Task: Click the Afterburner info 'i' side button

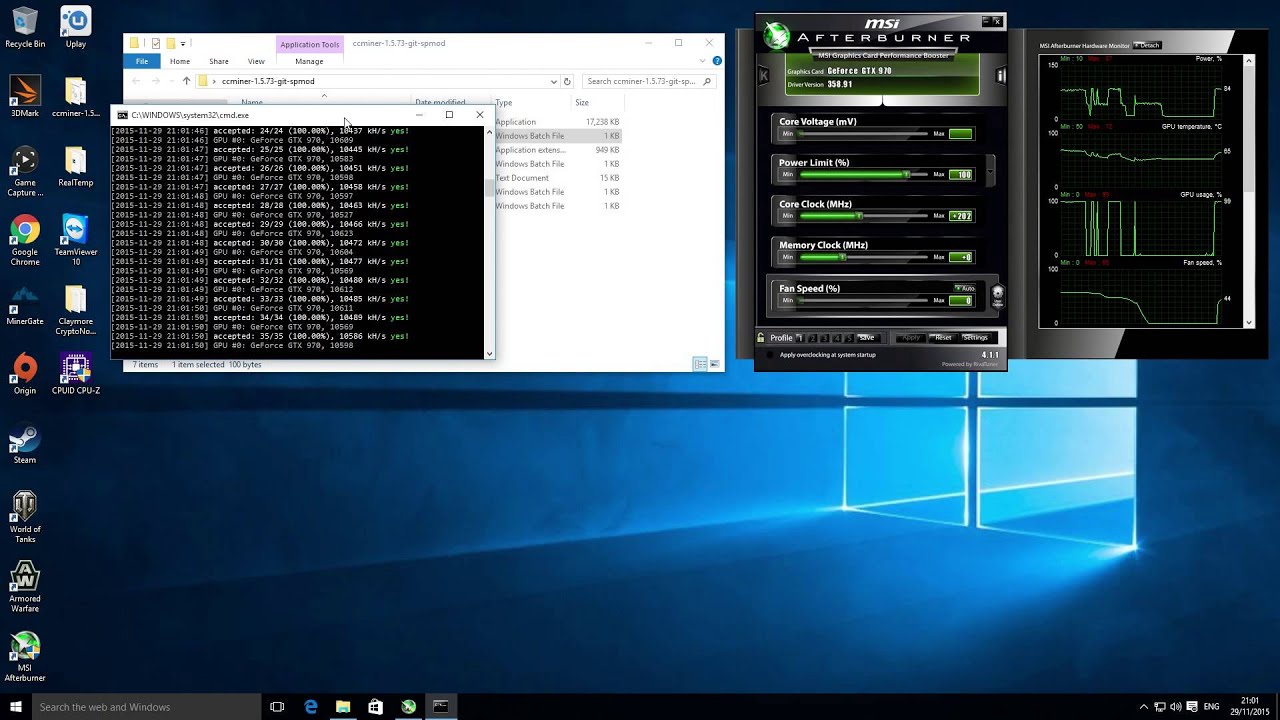Action: point(1000,75)
